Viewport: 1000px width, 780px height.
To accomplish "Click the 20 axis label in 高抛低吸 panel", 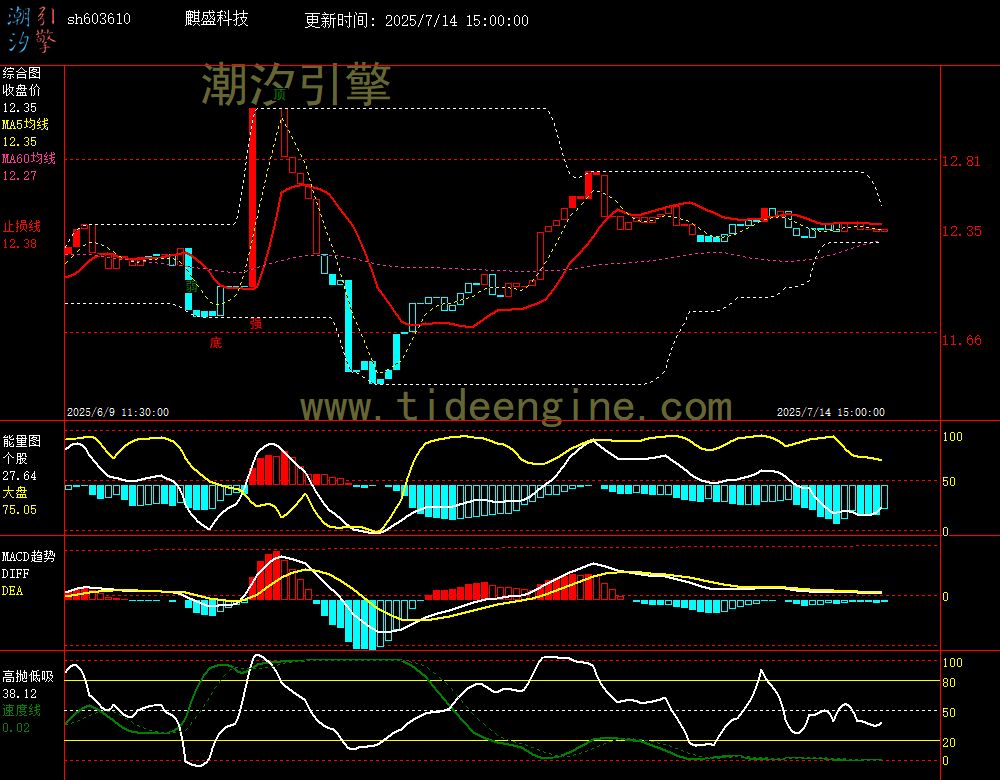I will (x=949, y=743).
